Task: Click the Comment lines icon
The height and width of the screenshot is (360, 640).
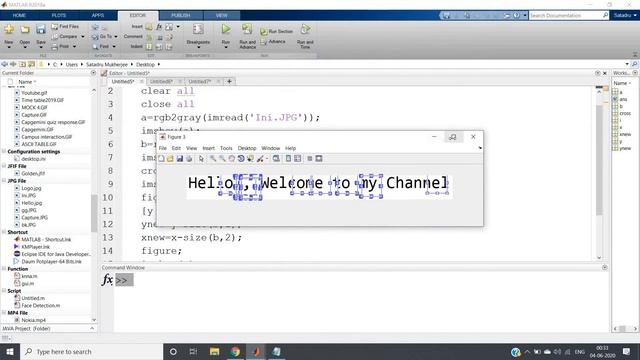Action: click(x=149, y=37)
